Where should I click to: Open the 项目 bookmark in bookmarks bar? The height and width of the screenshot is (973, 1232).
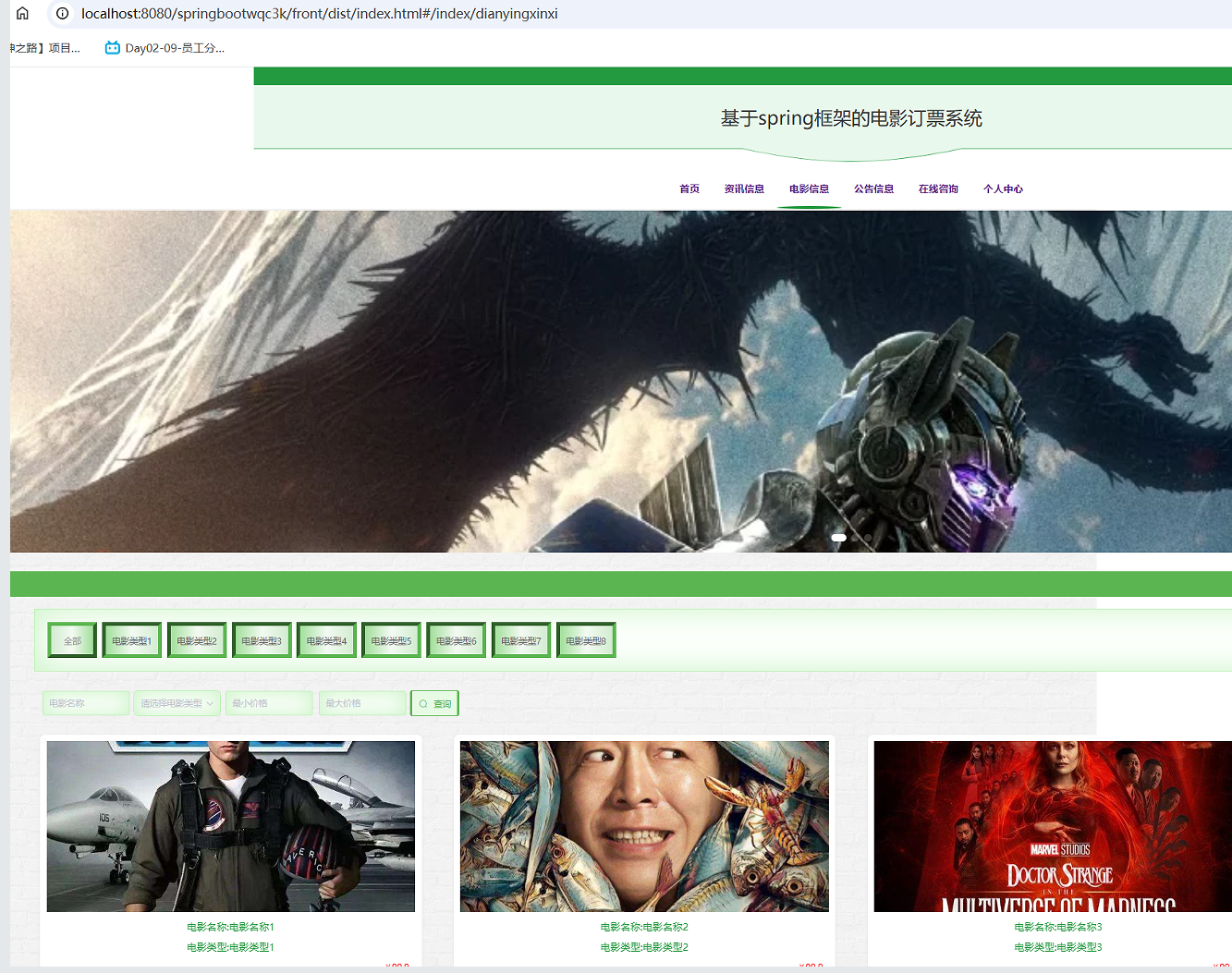click(45, 48)
